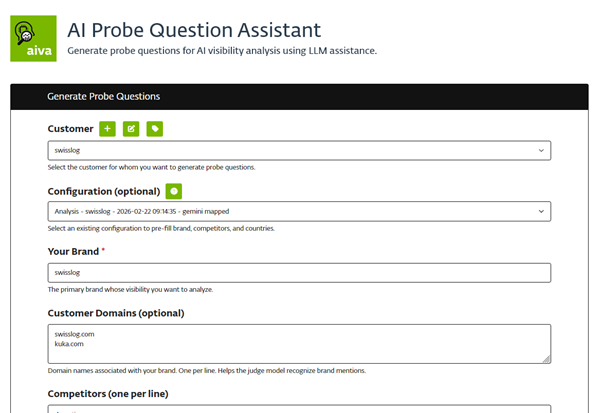This screenshot has width=602, height=413.
Task: Open the Customer dropdown showing swisslog
Action: (299, 150)
